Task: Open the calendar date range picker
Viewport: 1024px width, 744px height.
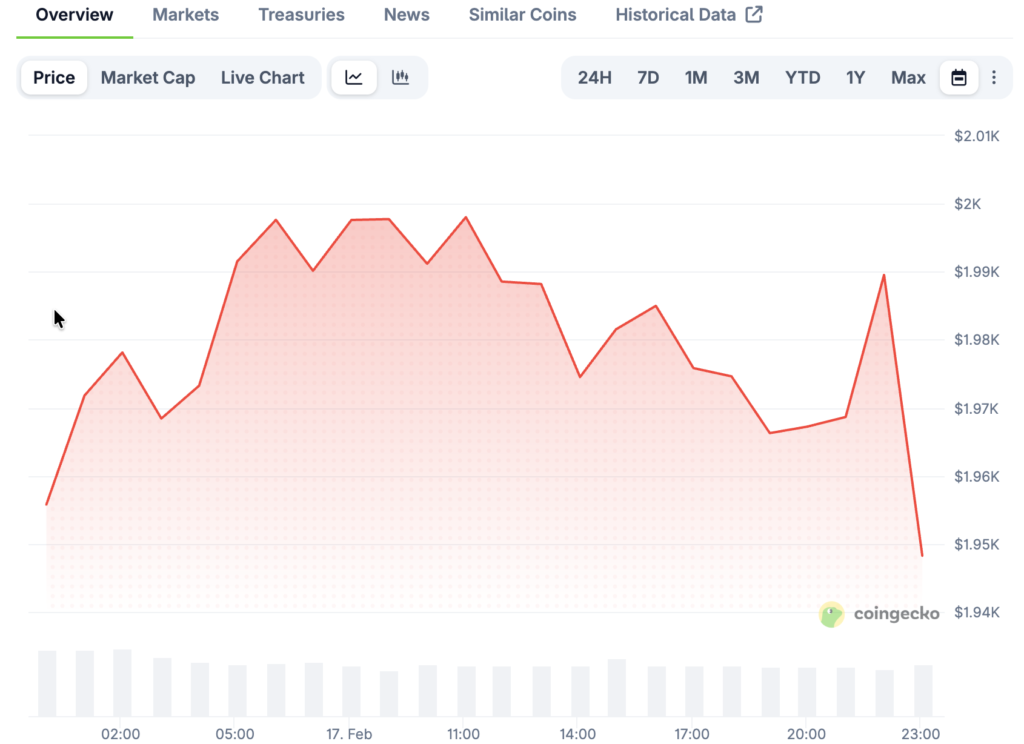Action: point(959,78)
